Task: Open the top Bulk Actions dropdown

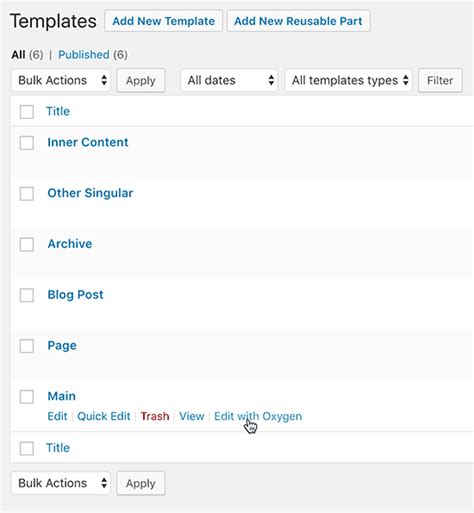Action: pos(61,80)
